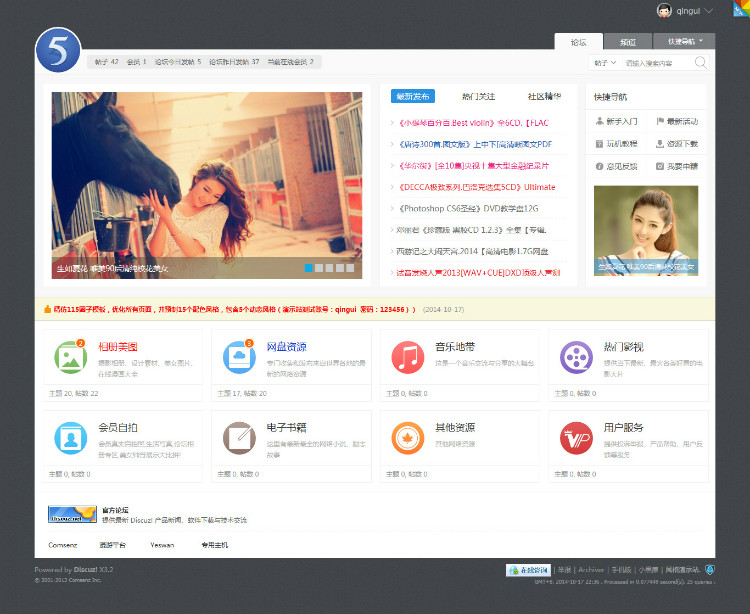This screenshot has width=750, height=614.
Task: Select the 社区精华 tab
Action: tap(544, 97)
